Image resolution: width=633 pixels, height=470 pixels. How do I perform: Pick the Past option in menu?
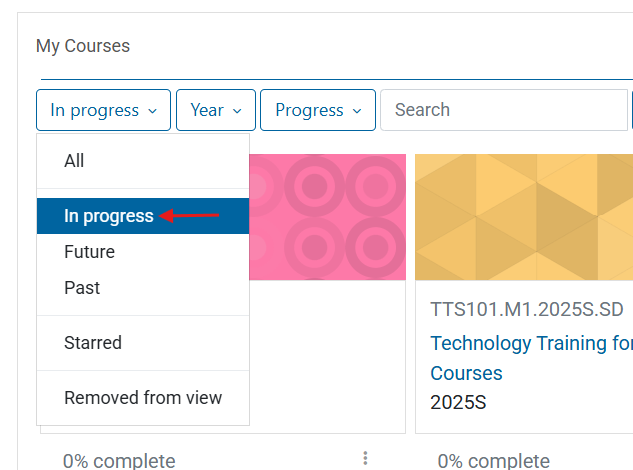coord(82,288)
